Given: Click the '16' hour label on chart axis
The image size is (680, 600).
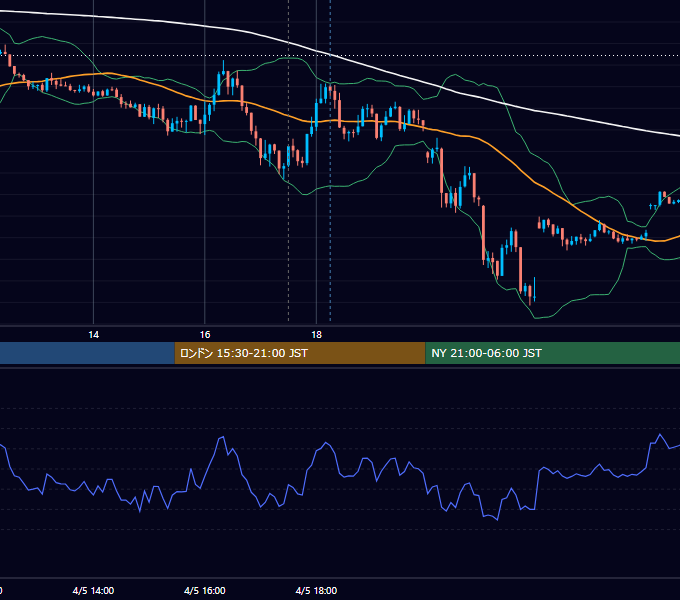Looking at the screenshot, I should coord(205,335).
